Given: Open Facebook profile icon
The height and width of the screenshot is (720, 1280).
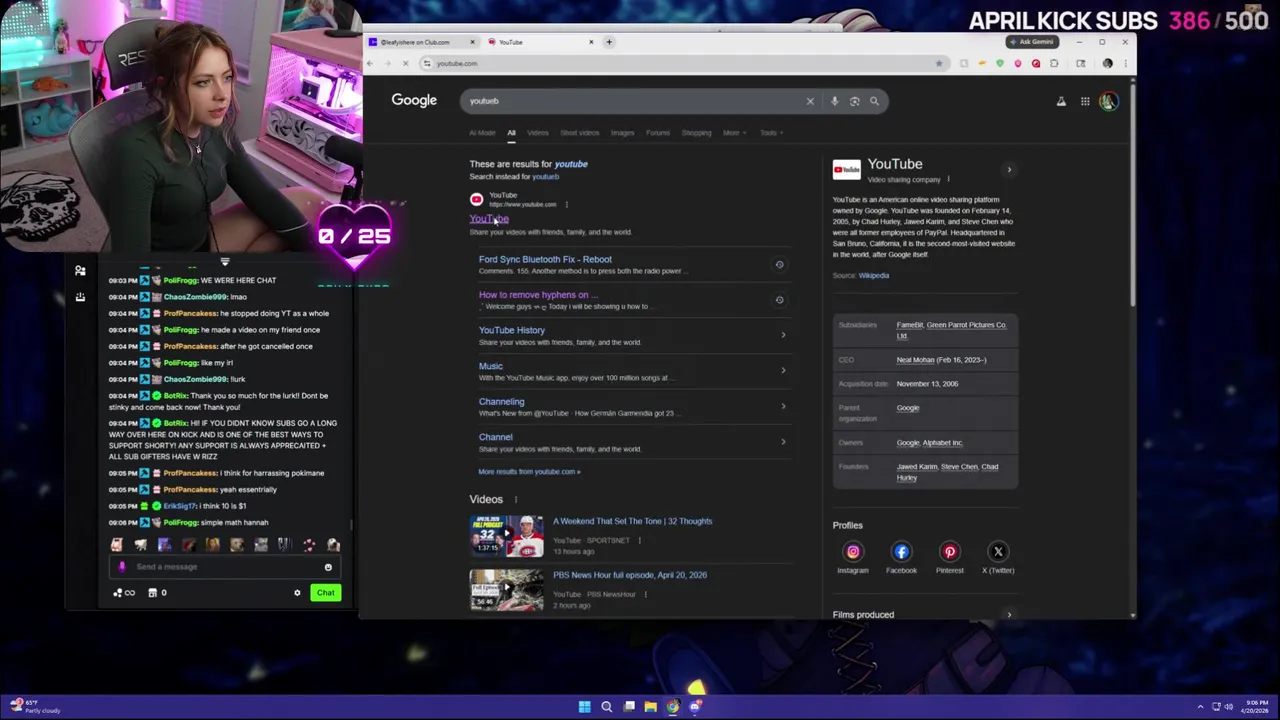Looking at the screenshot, I should point(901,551).
